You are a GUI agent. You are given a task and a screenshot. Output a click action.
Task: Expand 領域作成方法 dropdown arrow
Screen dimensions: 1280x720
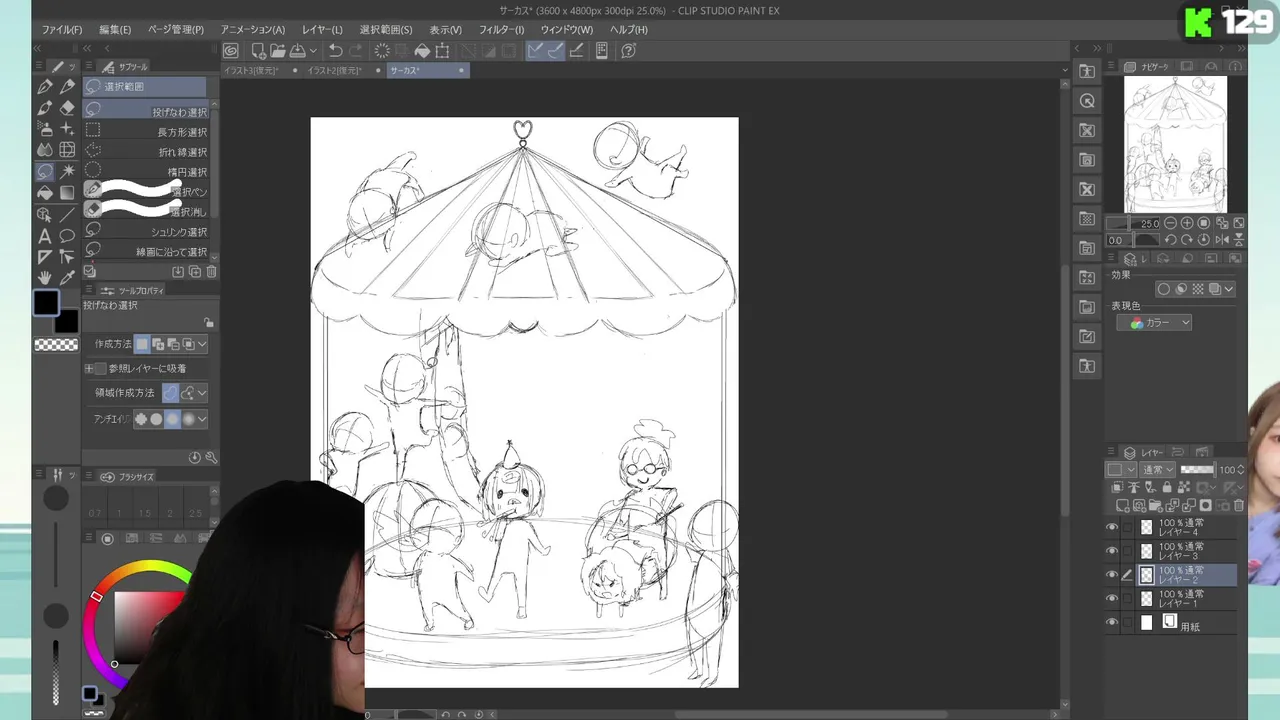coord(202,393)
